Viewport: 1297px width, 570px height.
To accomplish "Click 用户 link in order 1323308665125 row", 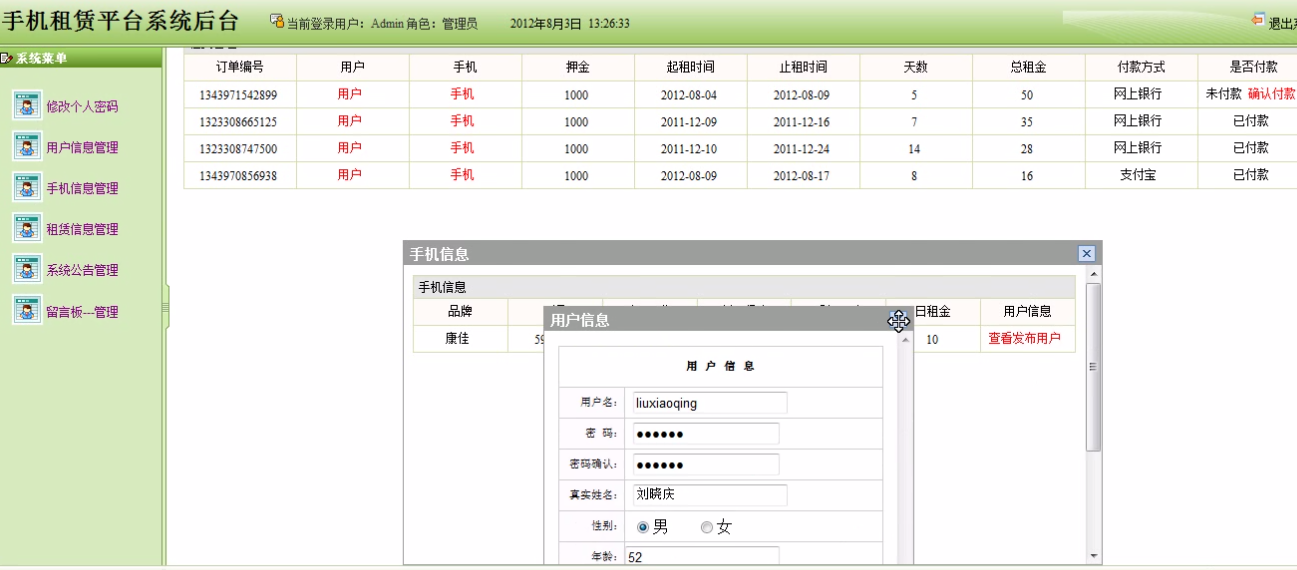I will coord(350,121).
